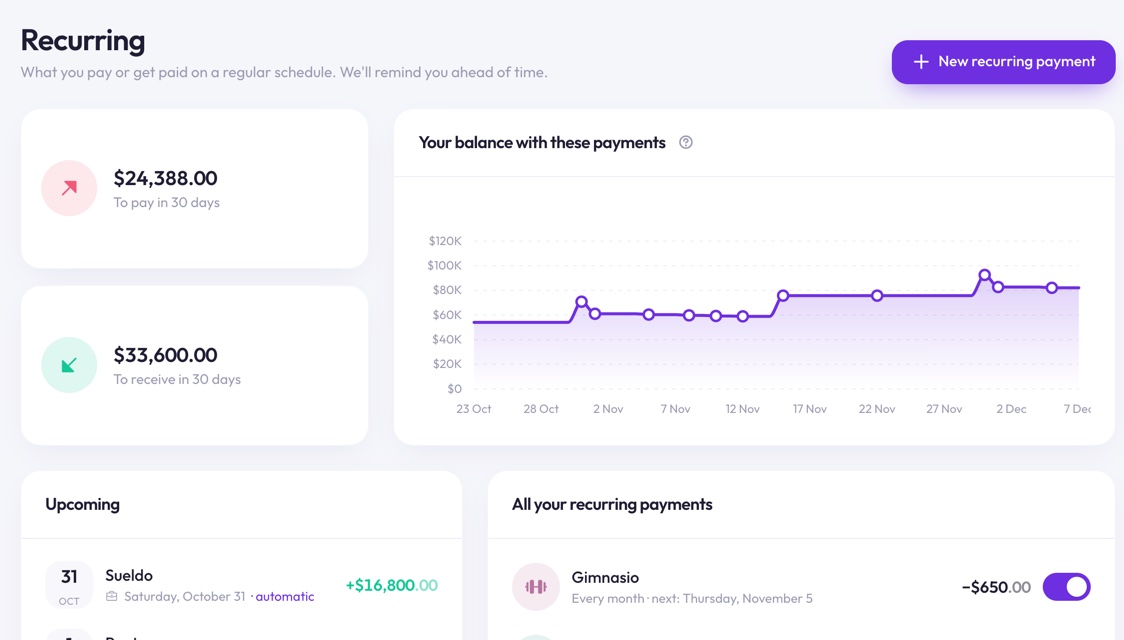
Task: Select the Gimnasio recurring payment name
Action: click(605, 577)
